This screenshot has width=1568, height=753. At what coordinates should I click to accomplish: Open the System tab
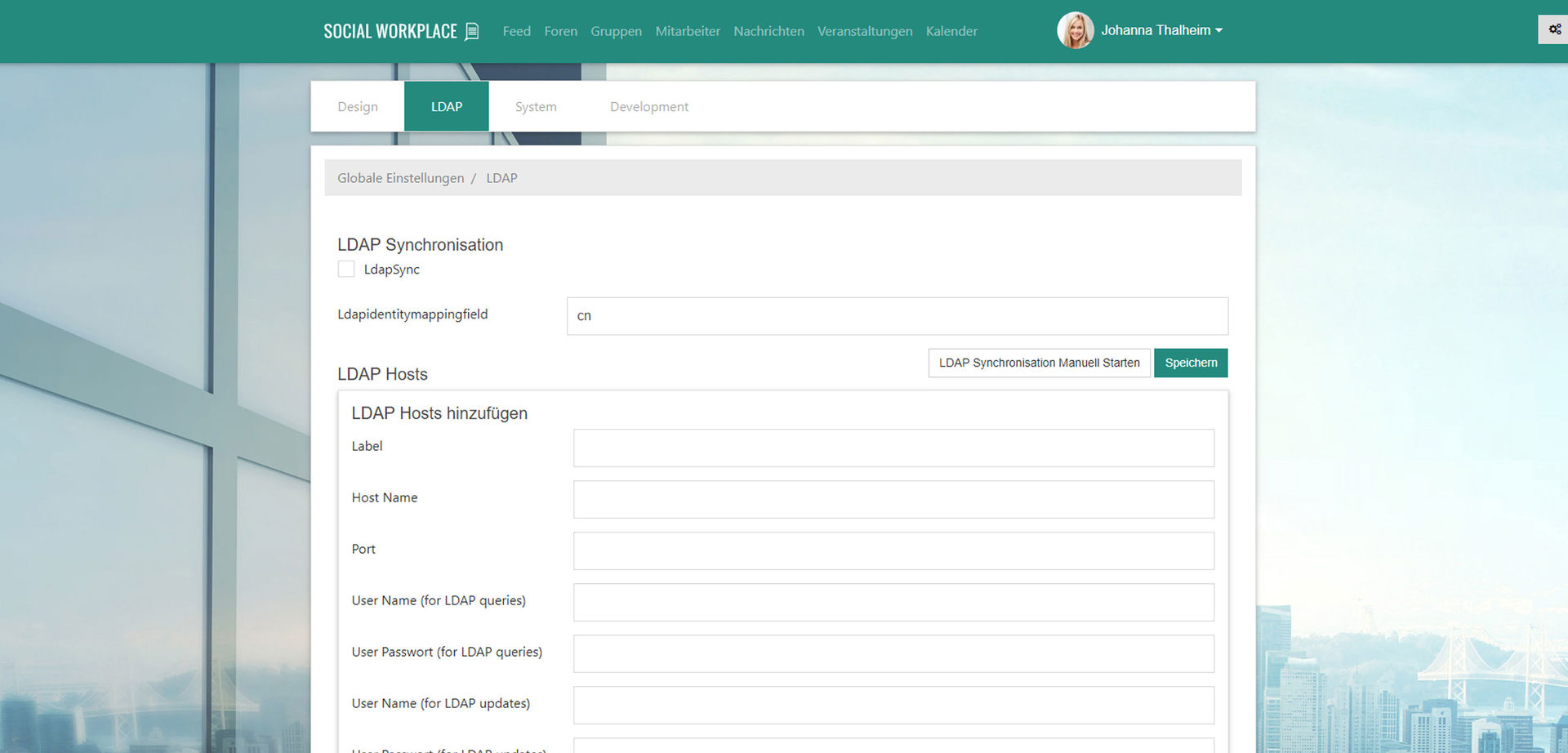click(x=536, y=107)
